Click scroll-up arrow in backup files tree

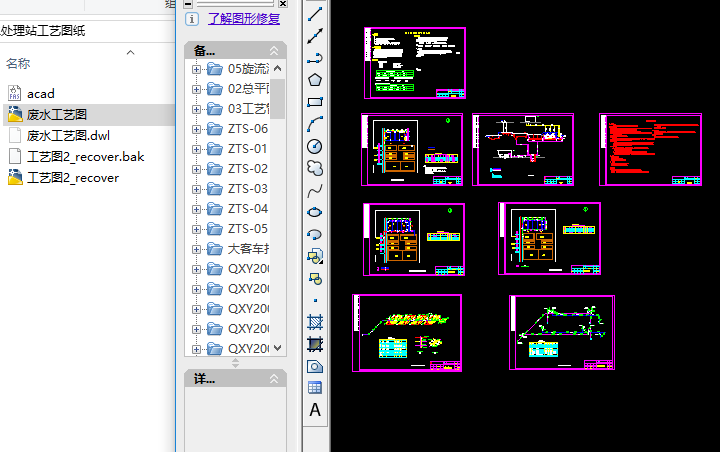[x=277, y=68]
